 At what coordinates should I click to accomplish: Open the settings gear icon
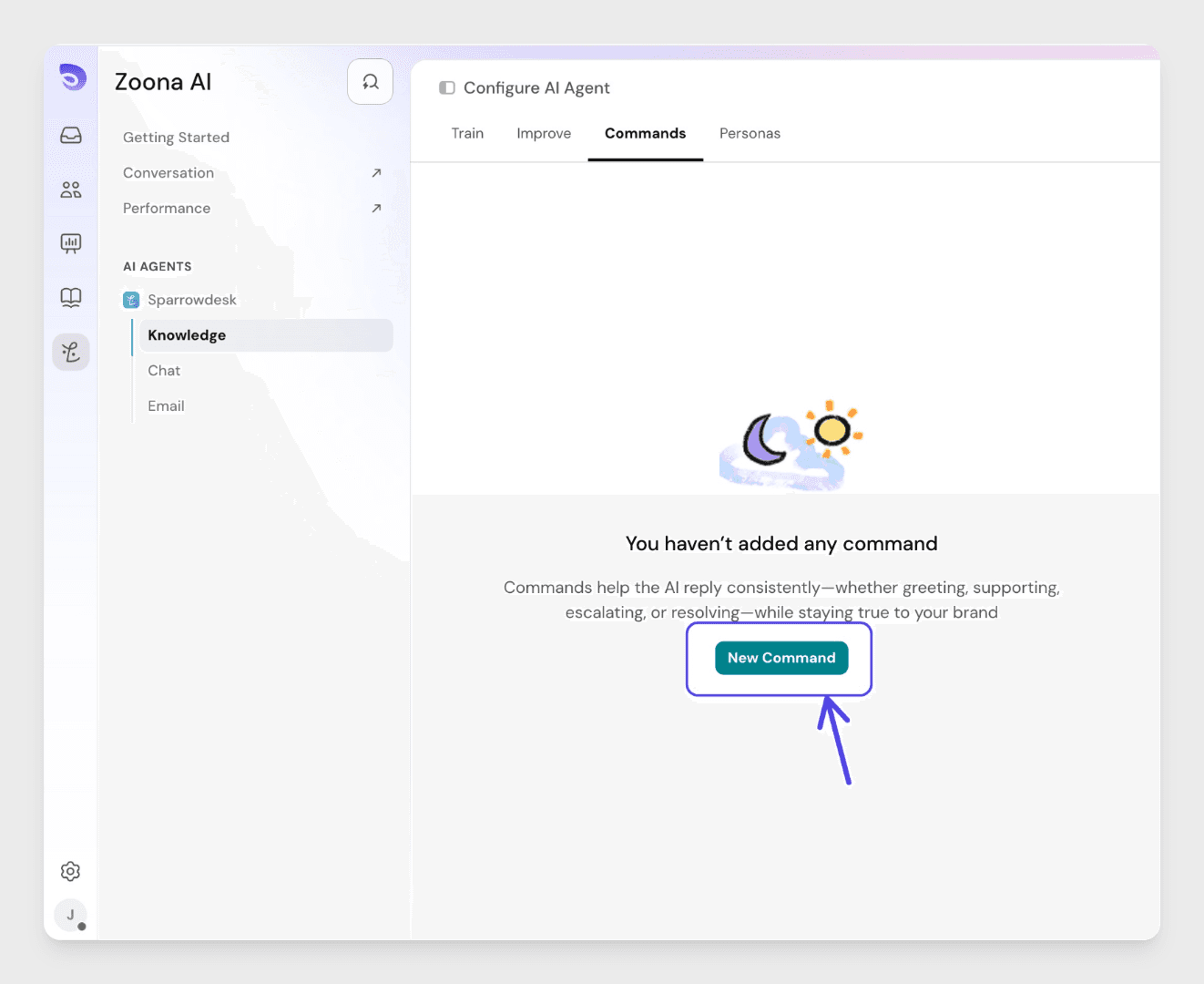pos(70,871)
